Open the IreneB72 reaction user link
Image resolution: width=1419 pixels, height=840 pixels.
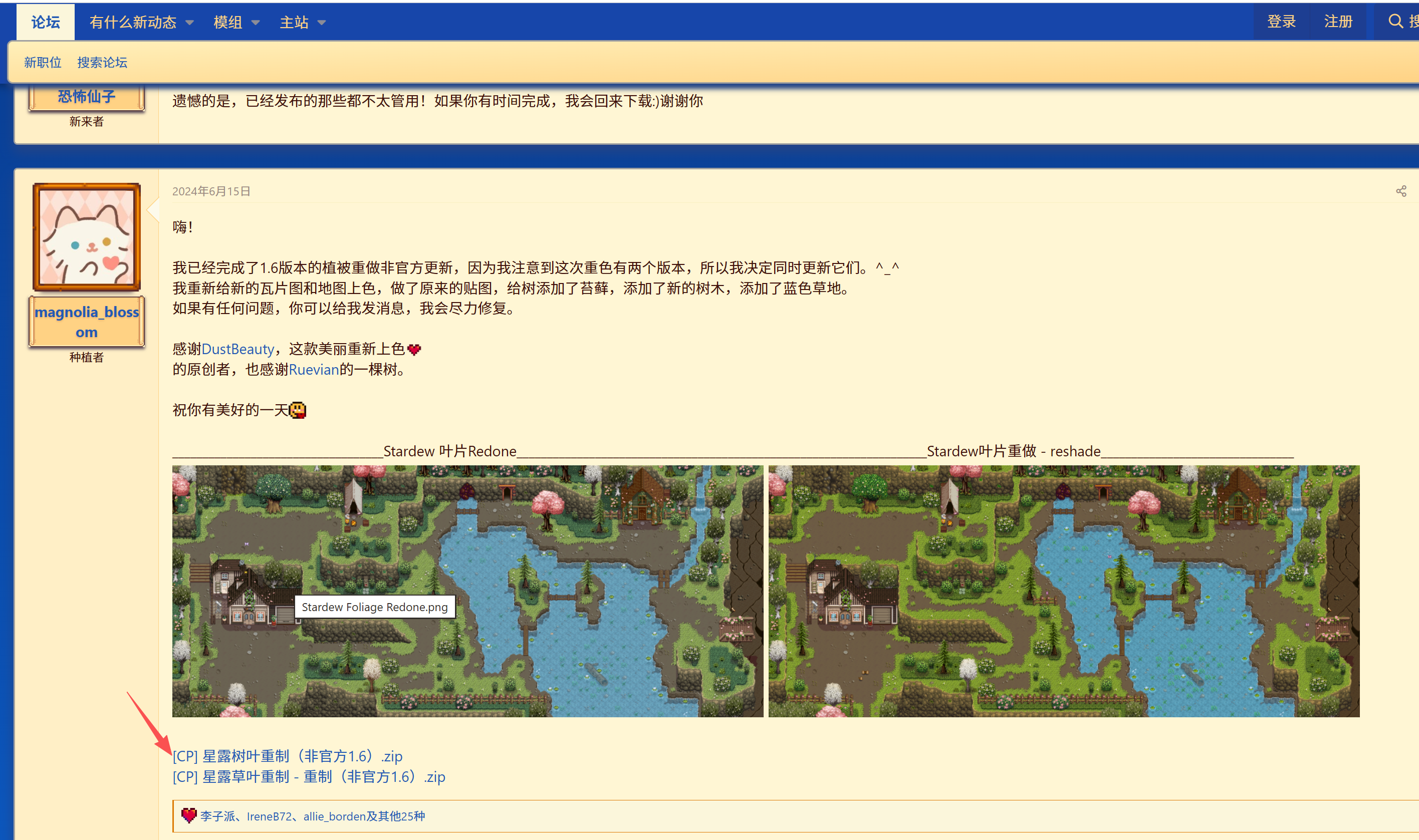coord(269,816)
